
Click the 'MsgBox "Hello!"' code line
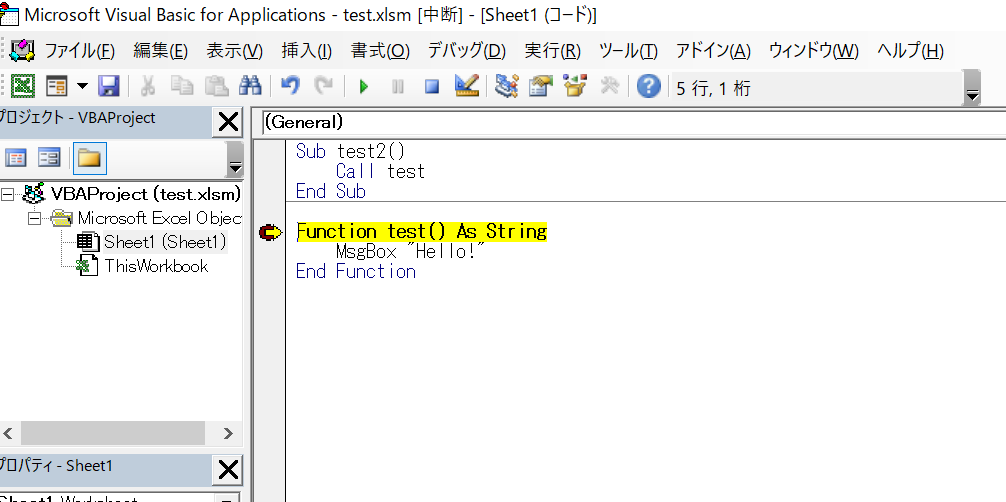coord(409,252)
